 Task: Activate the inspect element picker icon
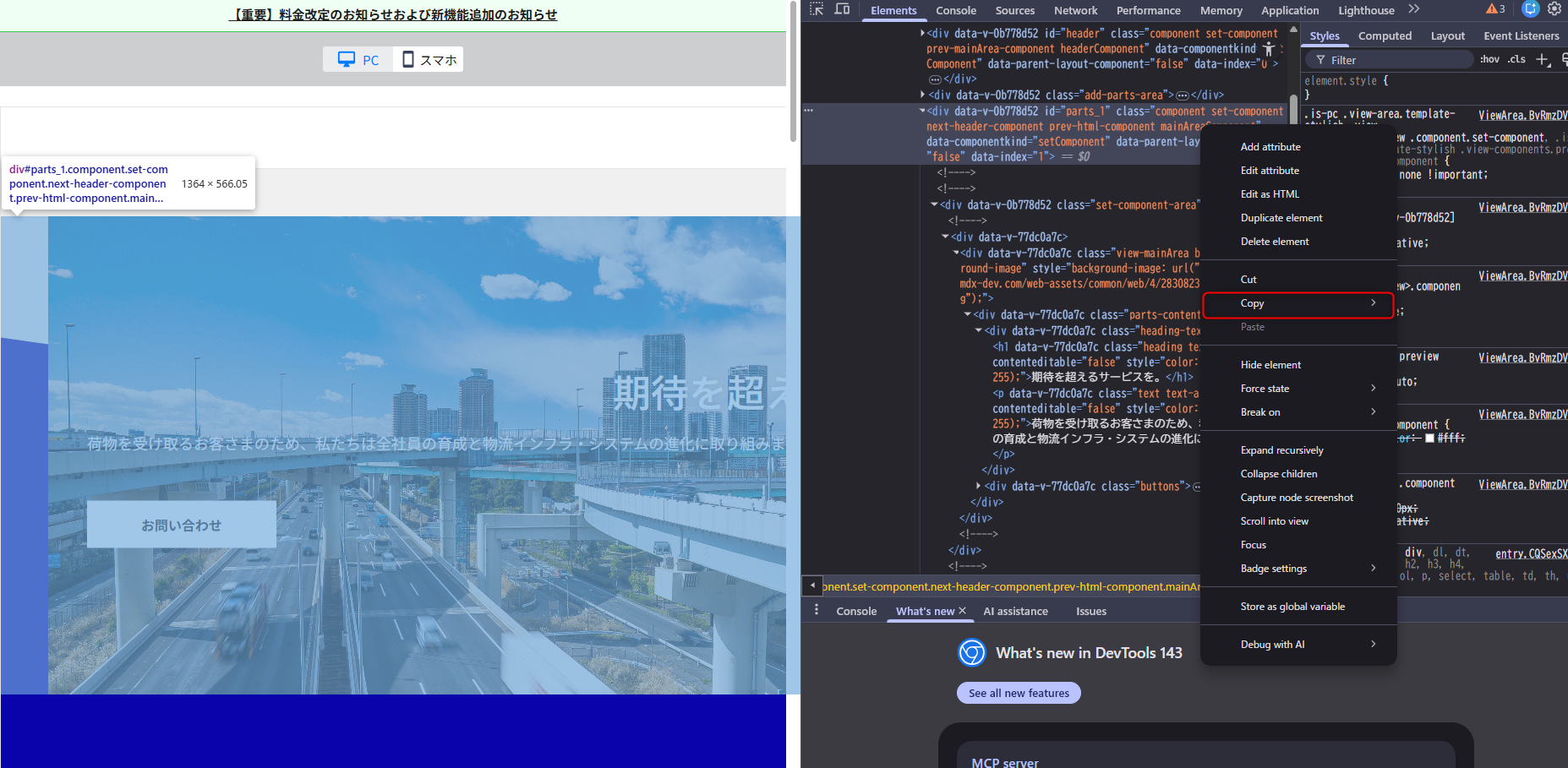(816, 9)
